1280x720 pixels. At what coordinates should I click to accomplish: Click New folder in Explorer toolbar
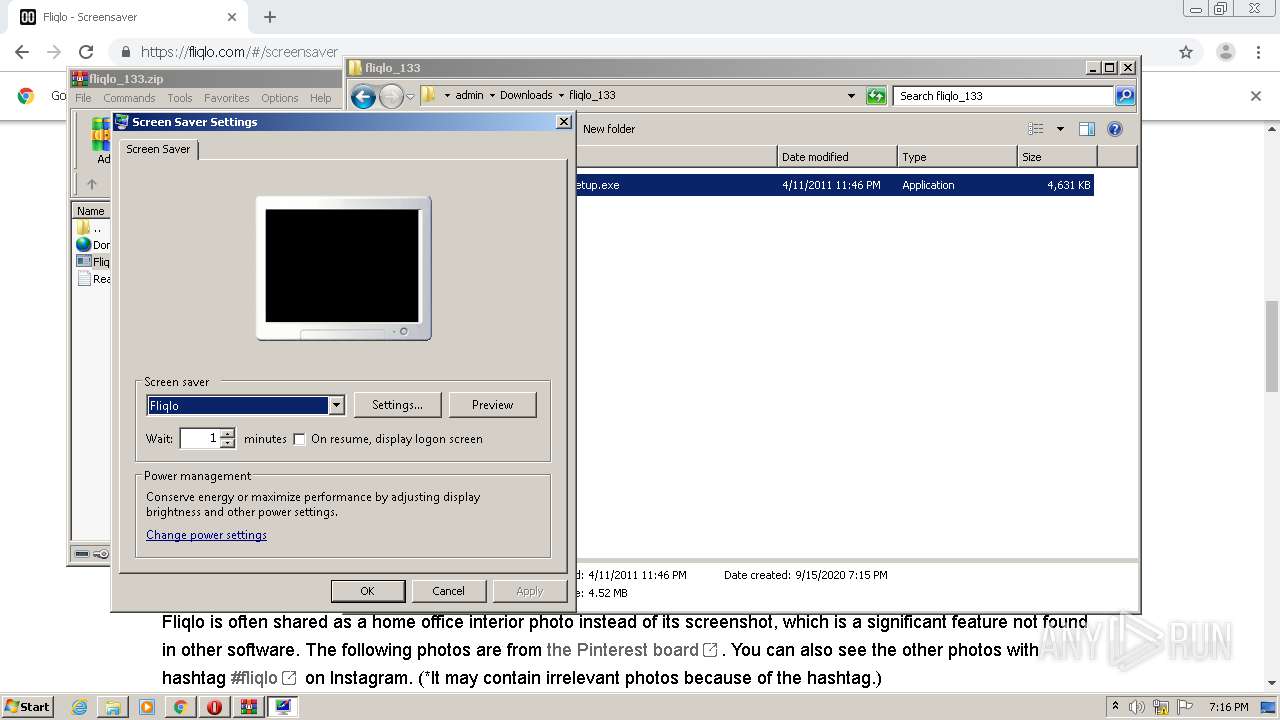(609, 129)
